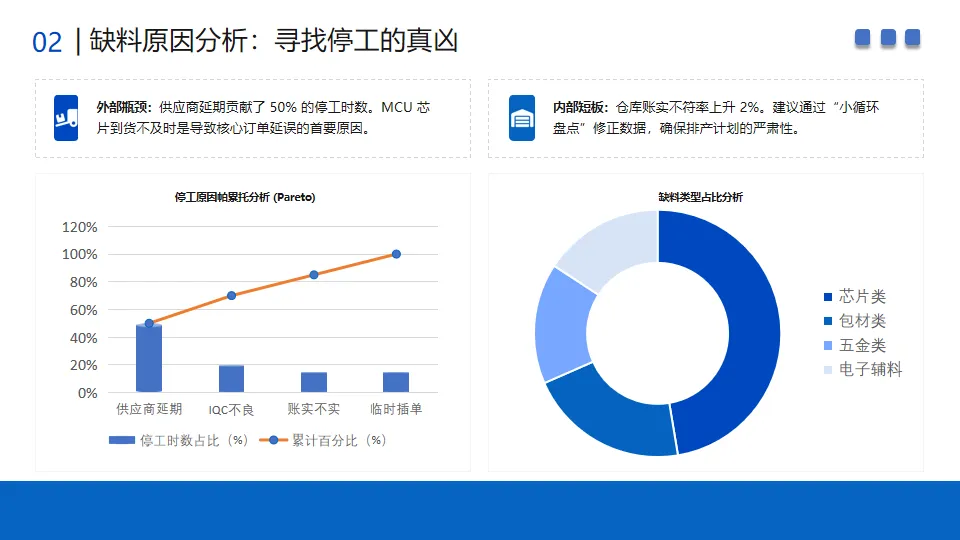This screenshot has width=960, height=540.
Task: Click the orange cumulative percentage line
Action: [272, 285]
